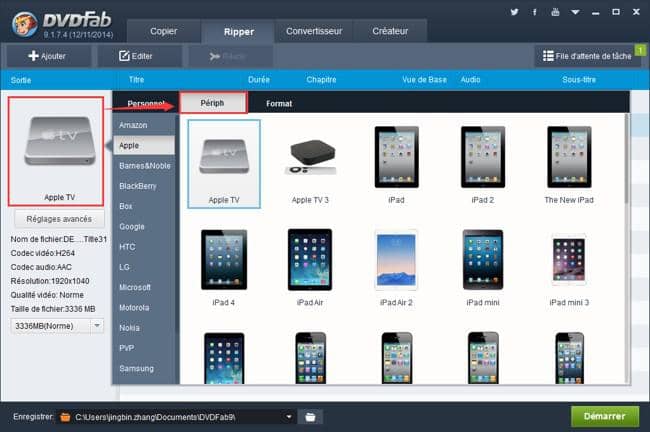650x432 pixels.
Task: Click the Chapitre column header
Action: tap(321, 80)
